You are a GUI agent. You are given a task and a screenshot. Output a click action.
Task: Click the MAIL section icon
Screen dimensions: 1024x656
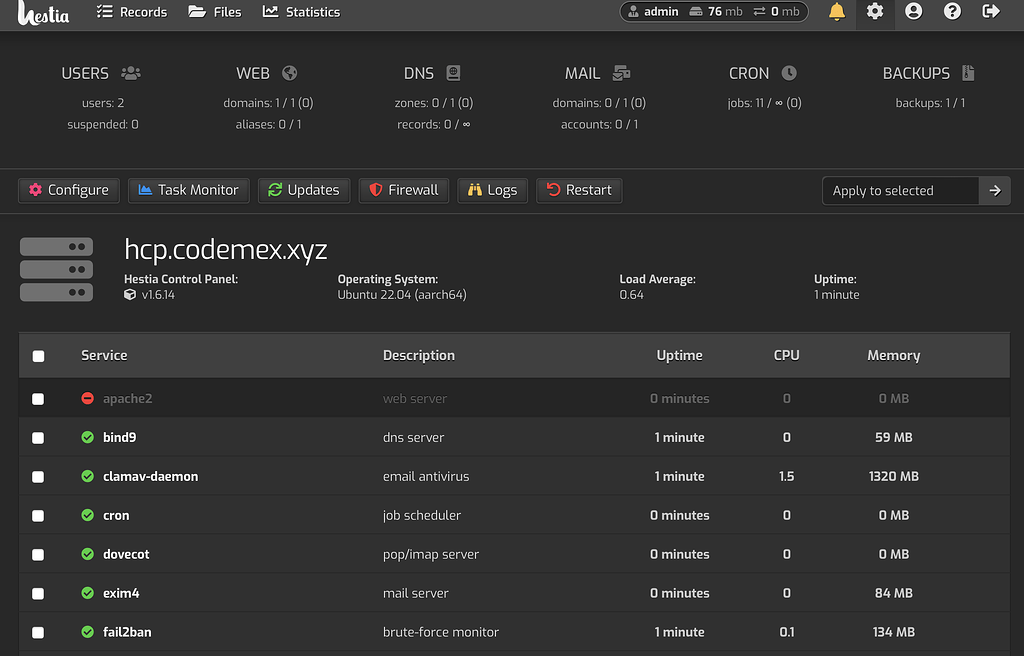coord(621,72)
